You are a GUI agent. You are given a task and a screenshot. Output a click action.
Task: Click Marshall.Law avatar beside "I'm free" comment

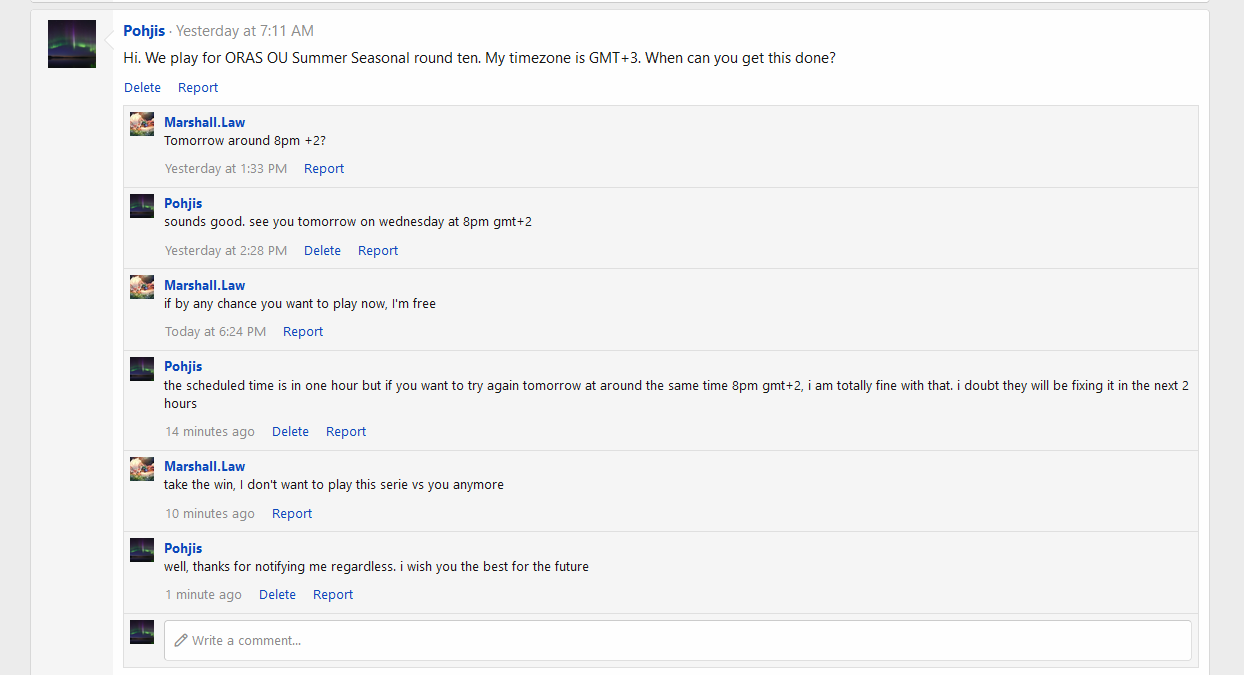click(142, 287)
